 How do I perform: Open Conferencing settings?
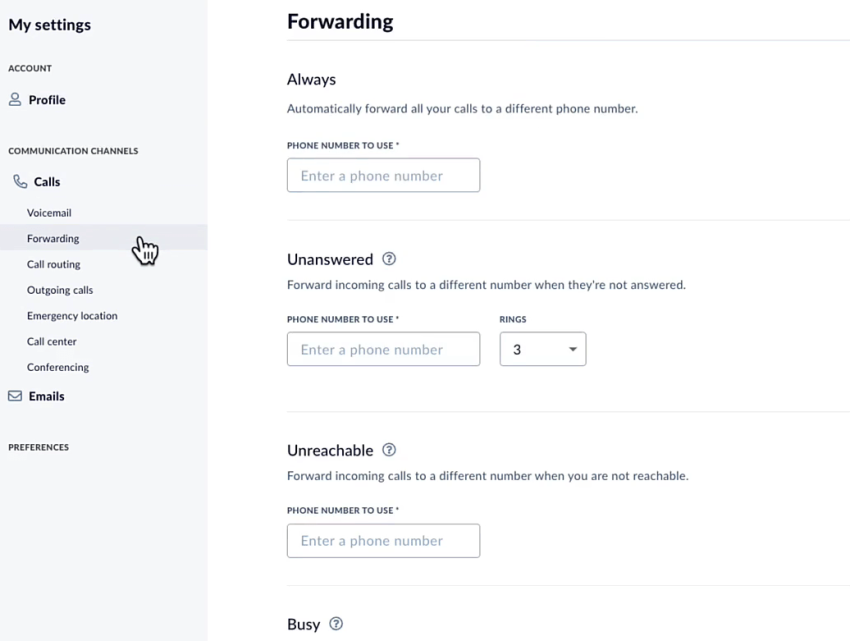tap(57, 367)
